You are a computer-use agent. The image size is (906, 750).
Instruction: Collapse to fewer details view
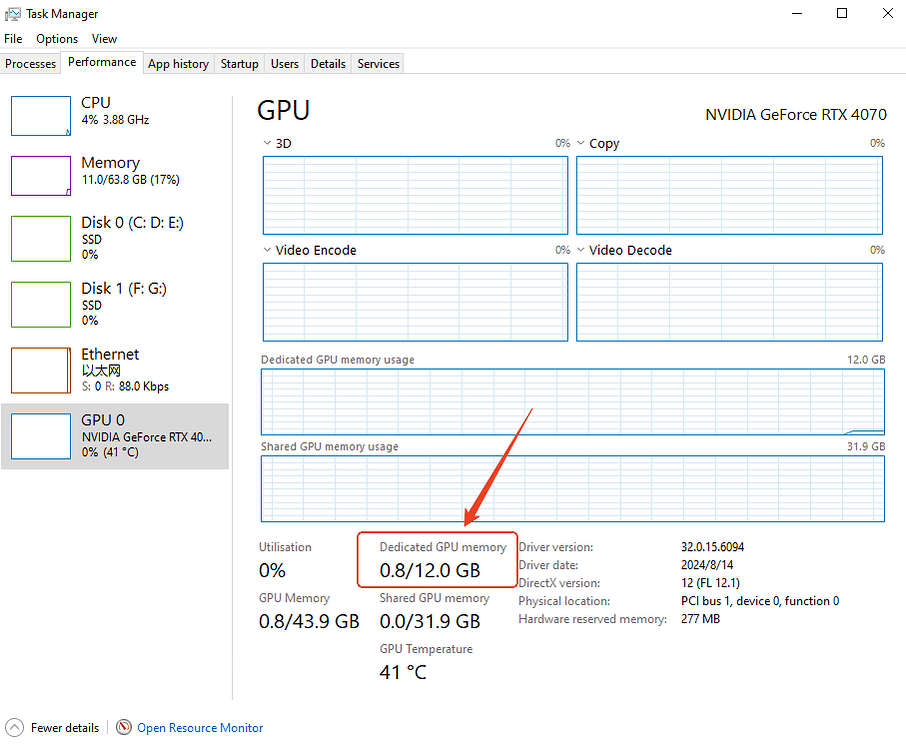(52, 728)
